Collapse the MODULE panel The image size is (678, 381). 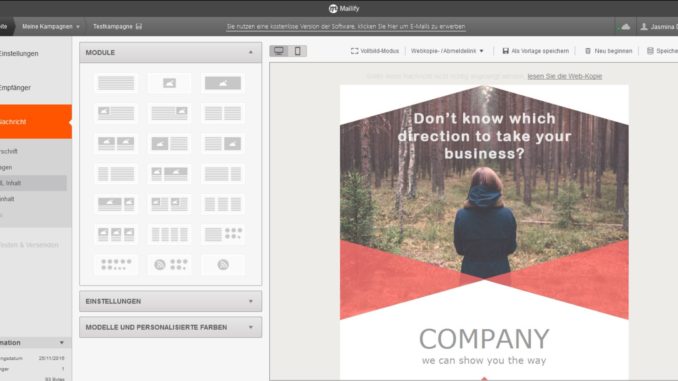click(x=250, y=52)
